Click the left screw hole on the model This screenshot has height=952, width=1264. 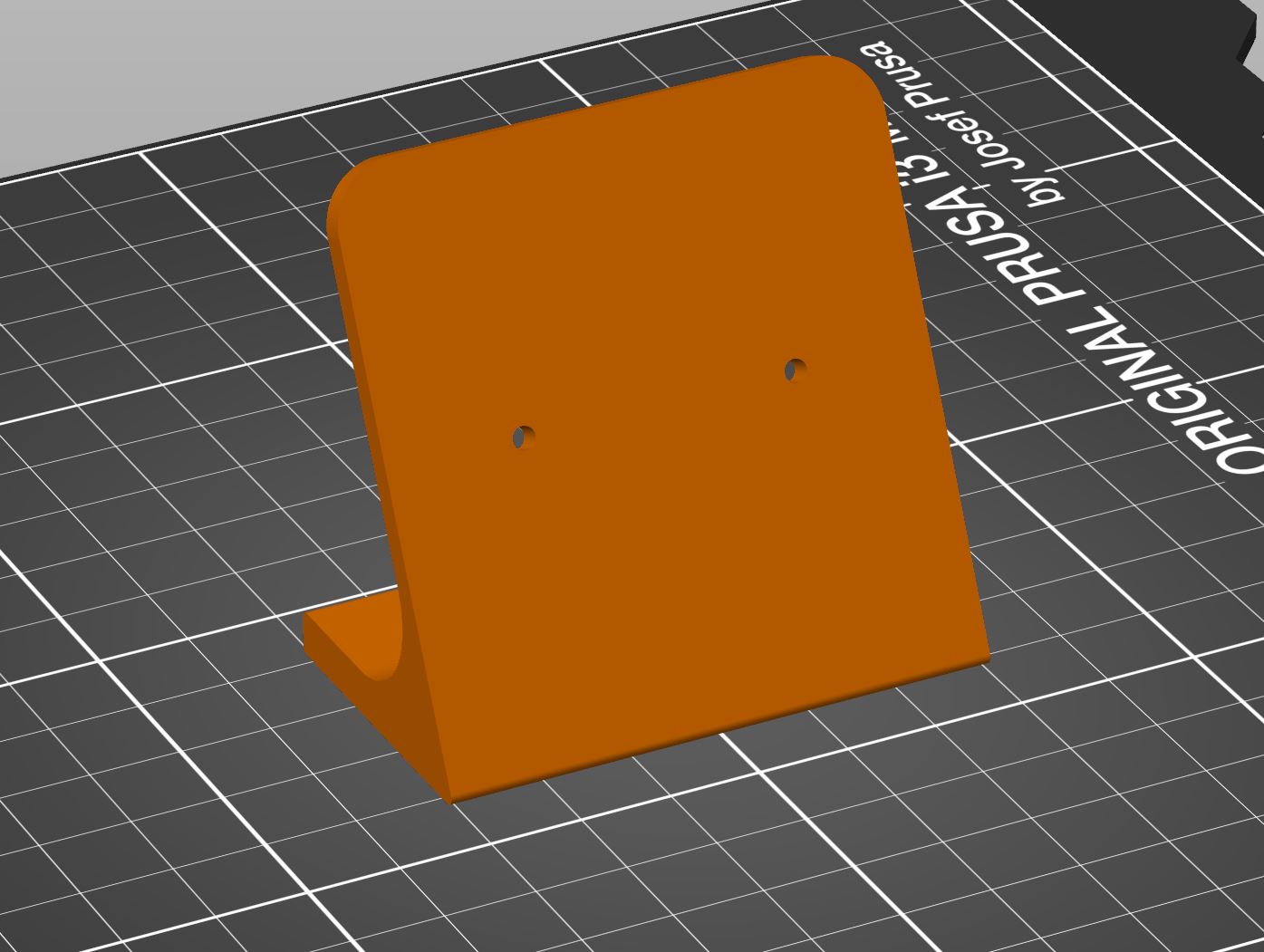coord(524,438)
